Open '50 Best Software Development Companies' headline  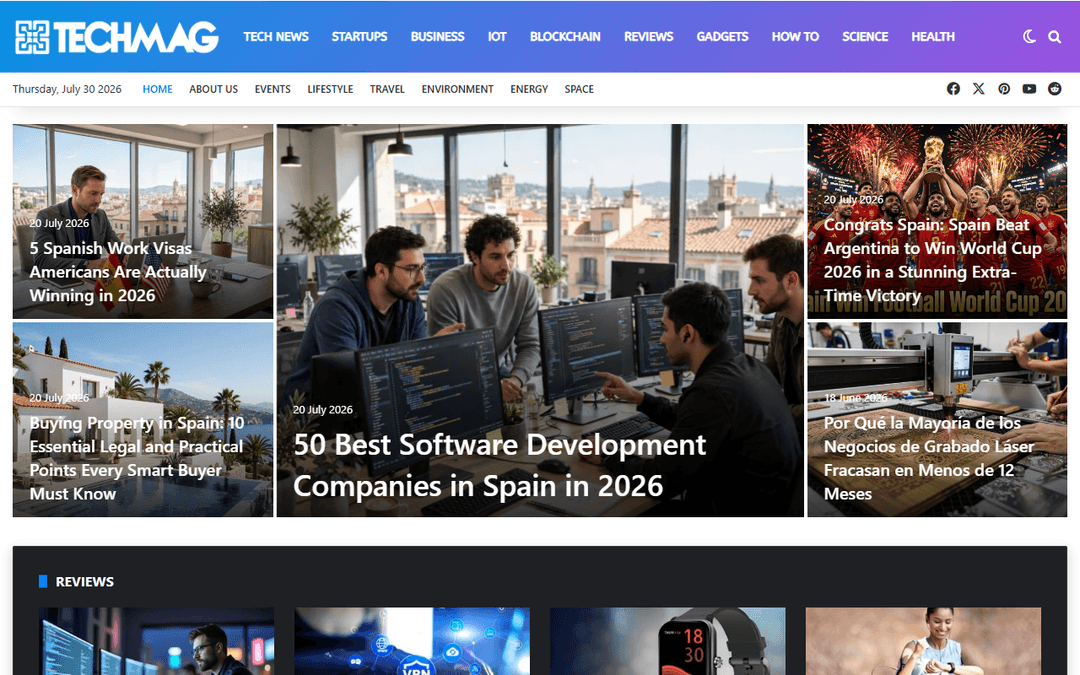click(x=499, y=466)
